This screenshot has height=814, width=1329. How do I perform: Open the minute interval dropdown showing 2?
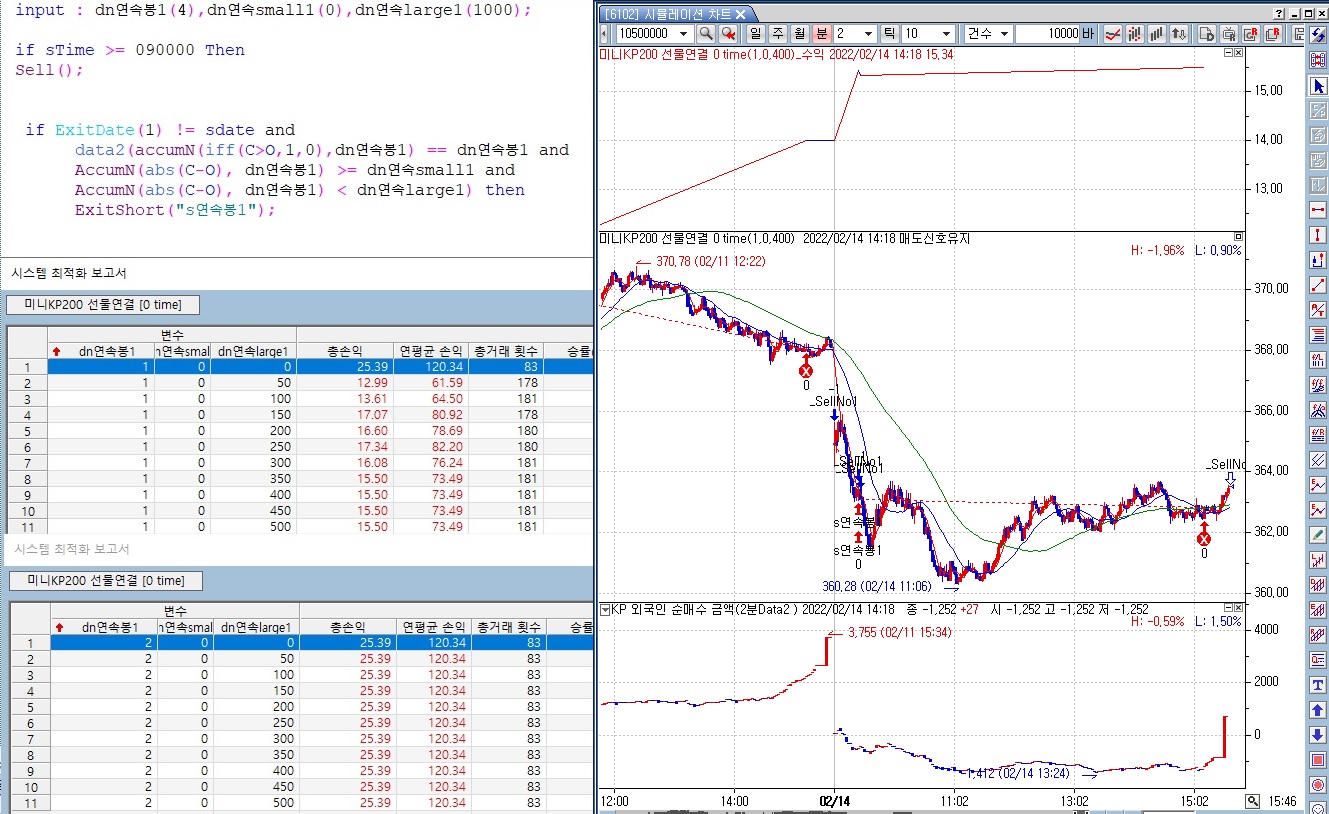pos(868,34)
